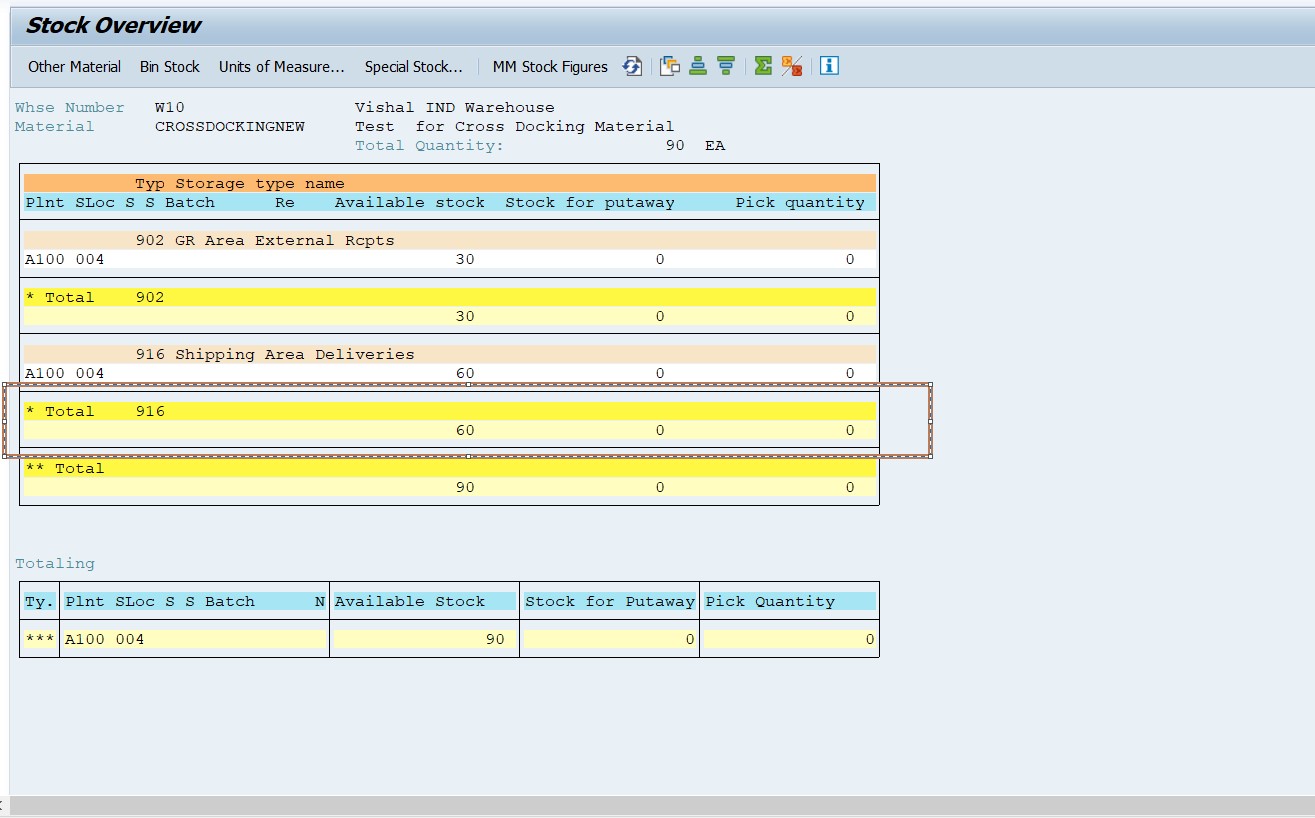Click the orange Subtotals icon
The image size is (1315, 818).
point(792,66)
